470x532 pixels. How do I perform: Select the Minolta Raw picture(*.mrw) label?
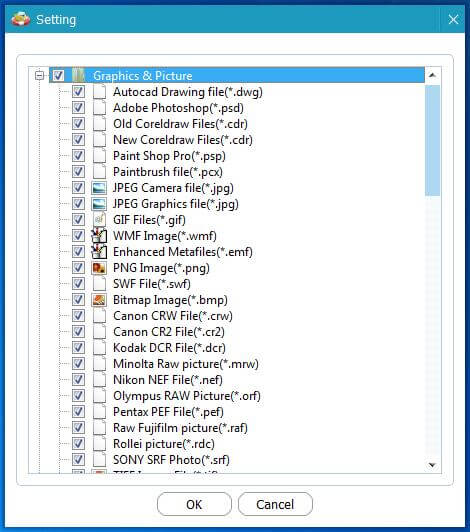click(x=186, y=364)
